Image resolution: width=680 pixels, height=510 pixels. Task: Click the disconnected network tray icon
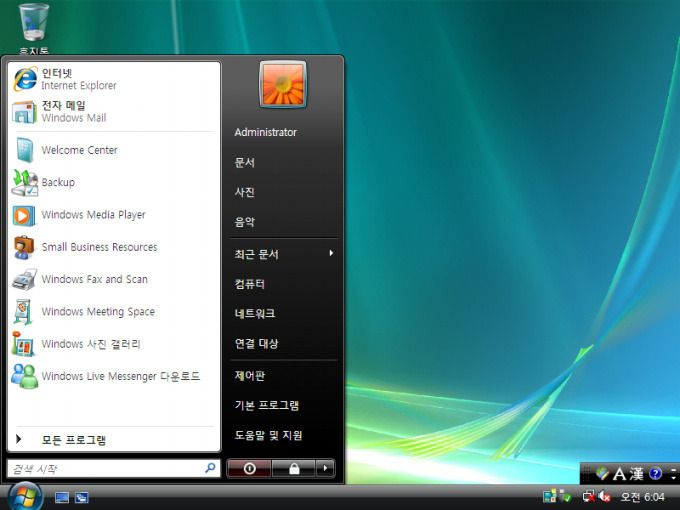588,496
